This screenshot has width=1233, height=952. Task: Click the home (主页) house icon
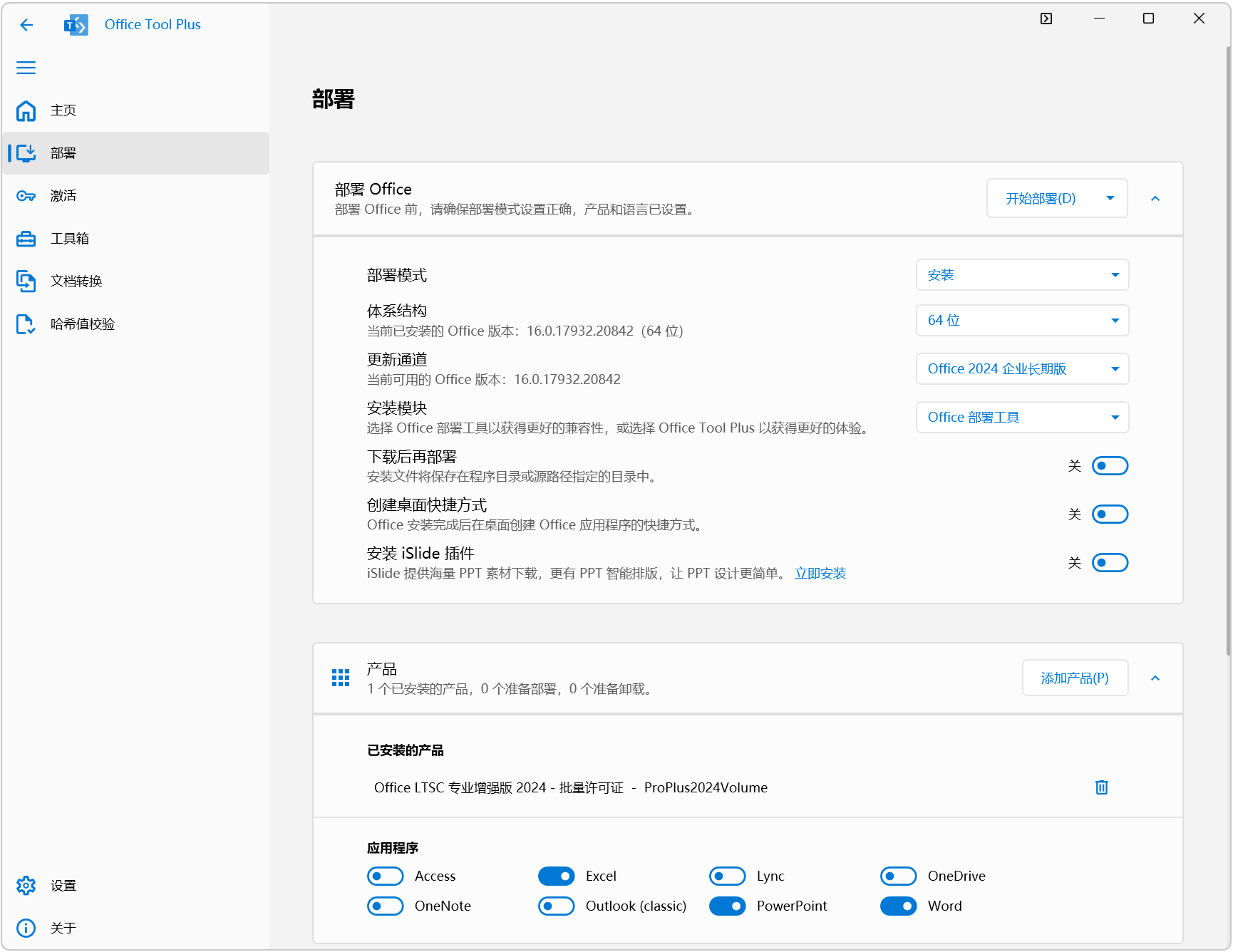coord(26,110)
